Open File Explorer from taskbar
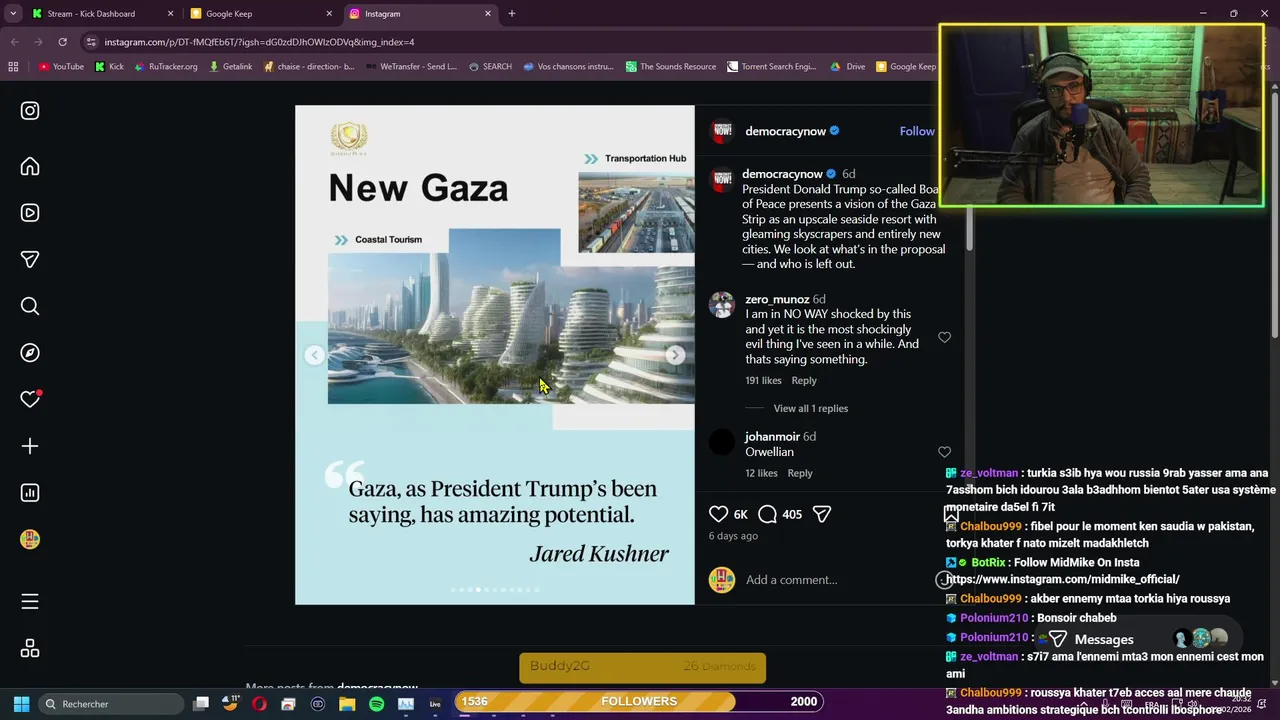The width and height of the screenshot is (1280, 720). pos(347,704)
